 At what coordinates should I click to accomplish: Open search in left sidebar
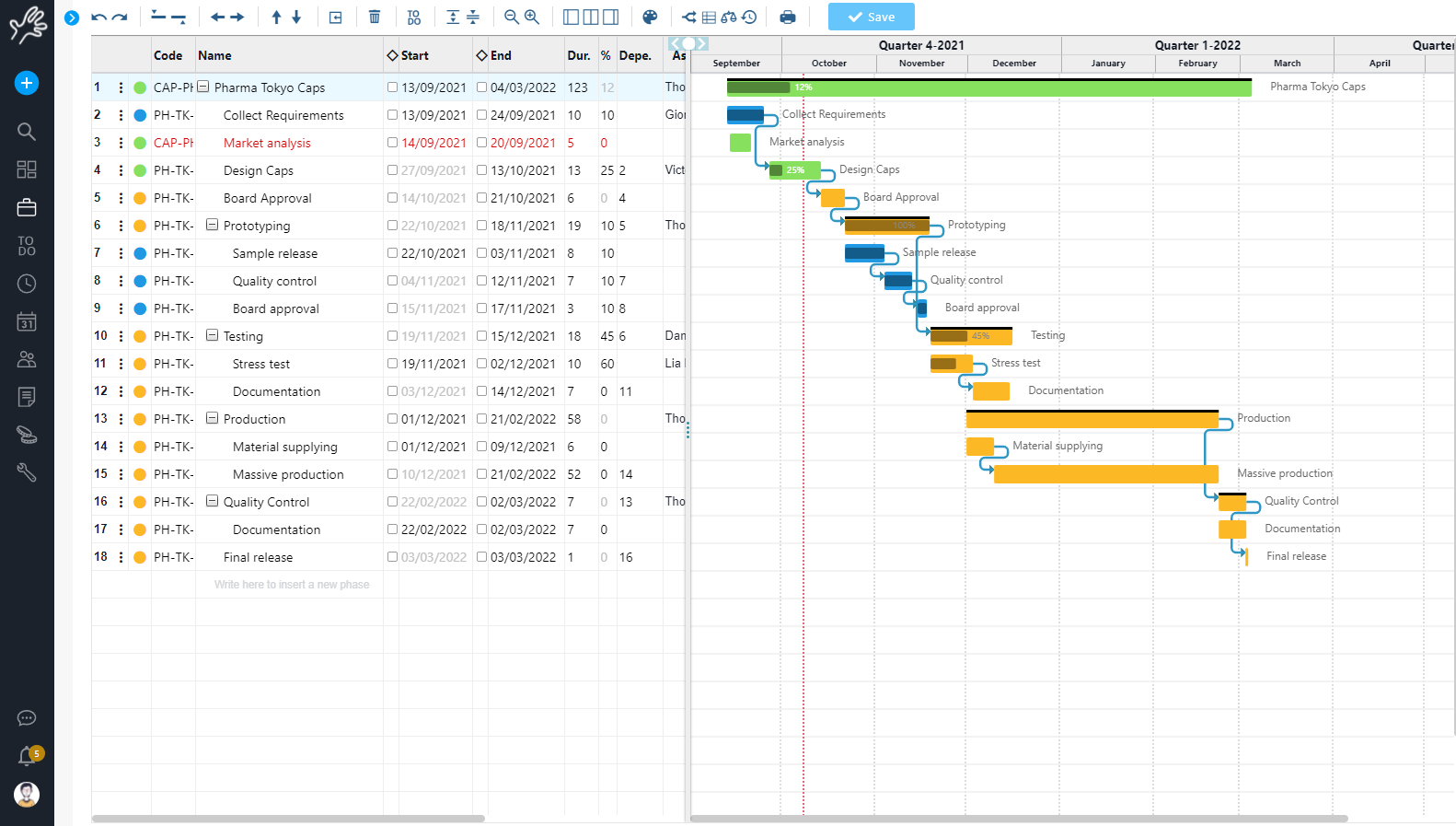(27, 132)
